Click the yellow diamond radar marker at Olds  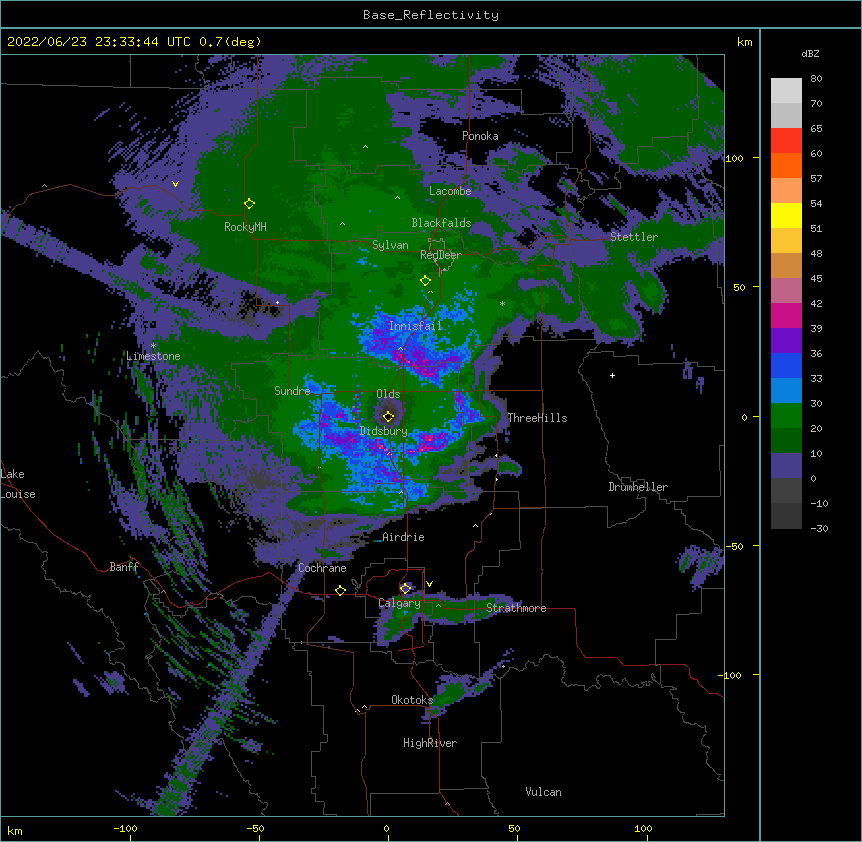pyautogui.click(x=389, y=417)
